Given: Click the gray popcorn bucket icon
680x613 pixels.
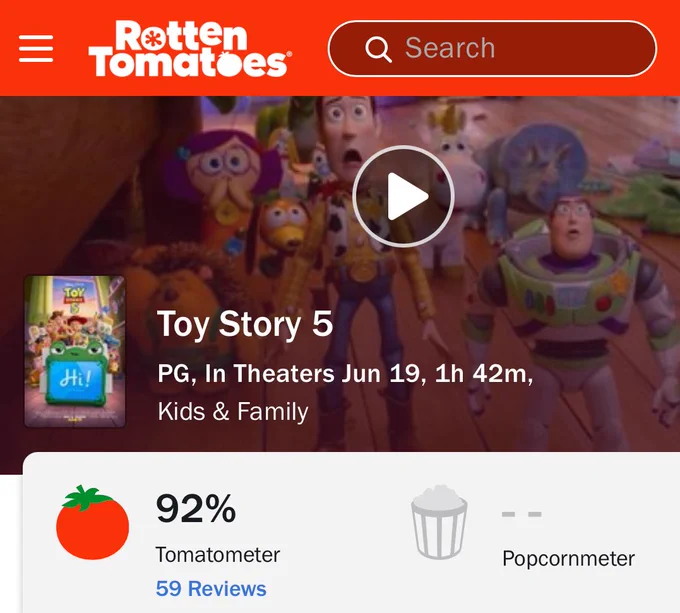Looking at the screenshot, I should point(439,522).
